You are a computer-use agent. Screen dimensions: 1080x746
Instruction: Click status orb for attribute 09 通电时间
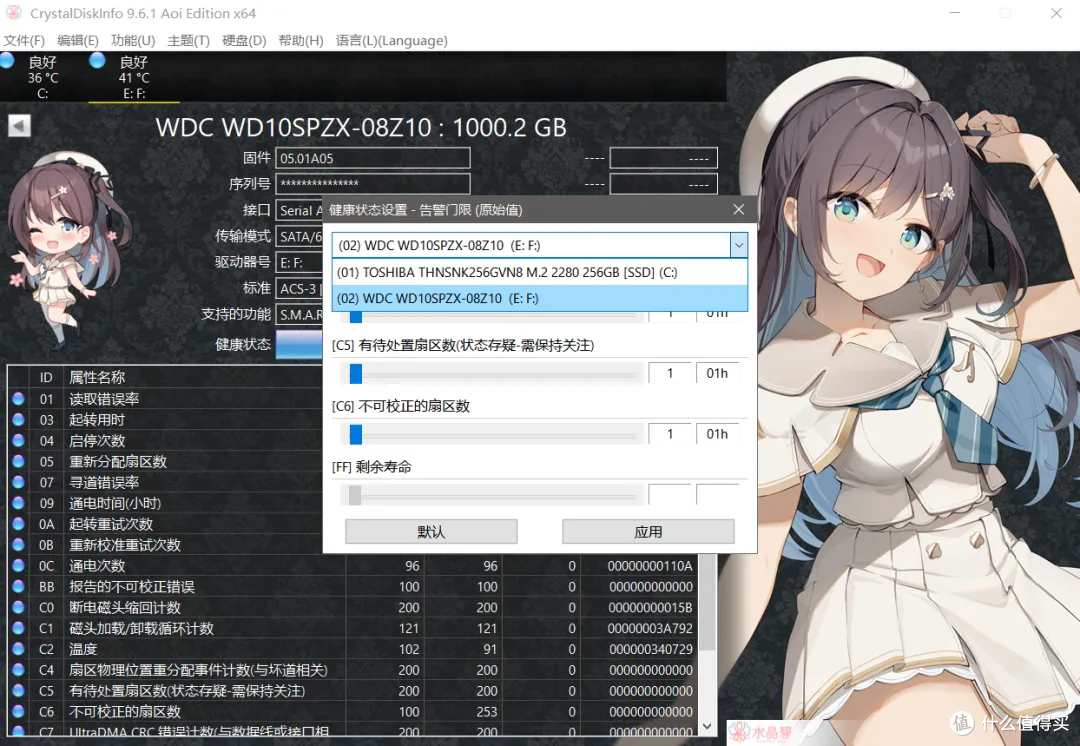[x=19, y=503]
